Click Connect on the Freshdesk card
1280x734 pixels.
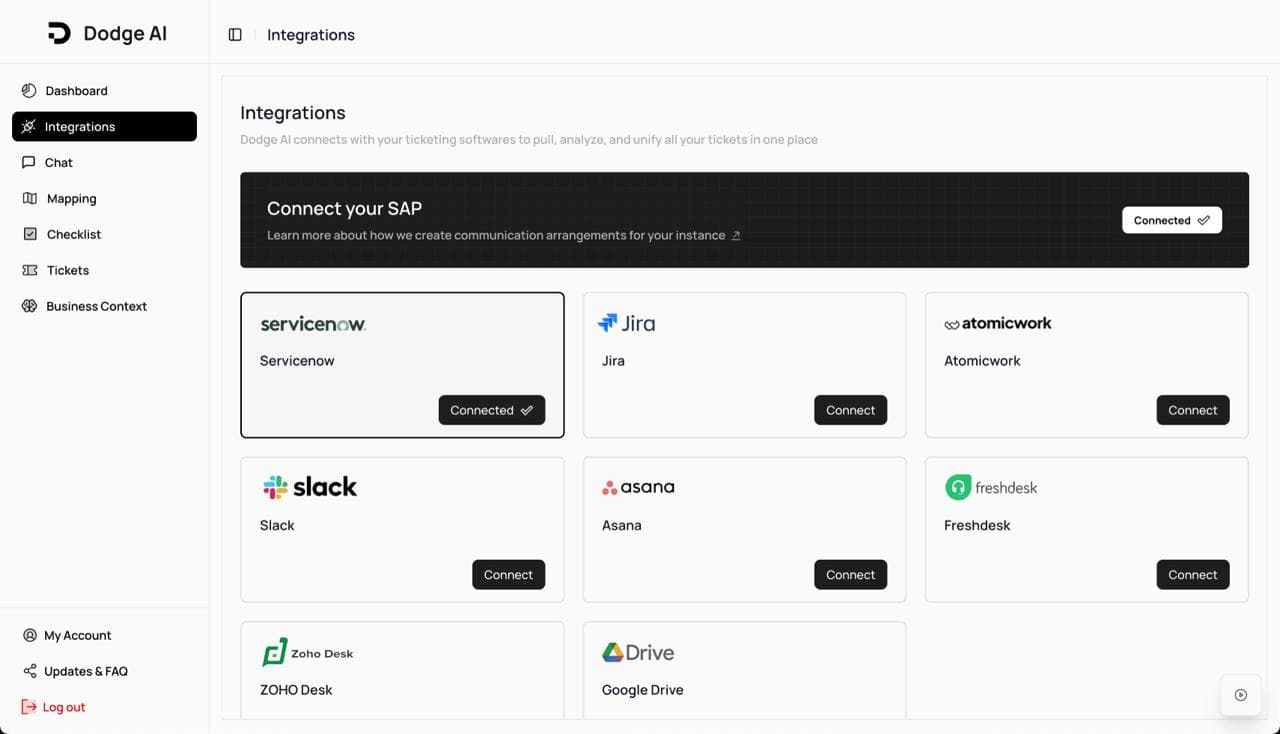coord(1192,574)
